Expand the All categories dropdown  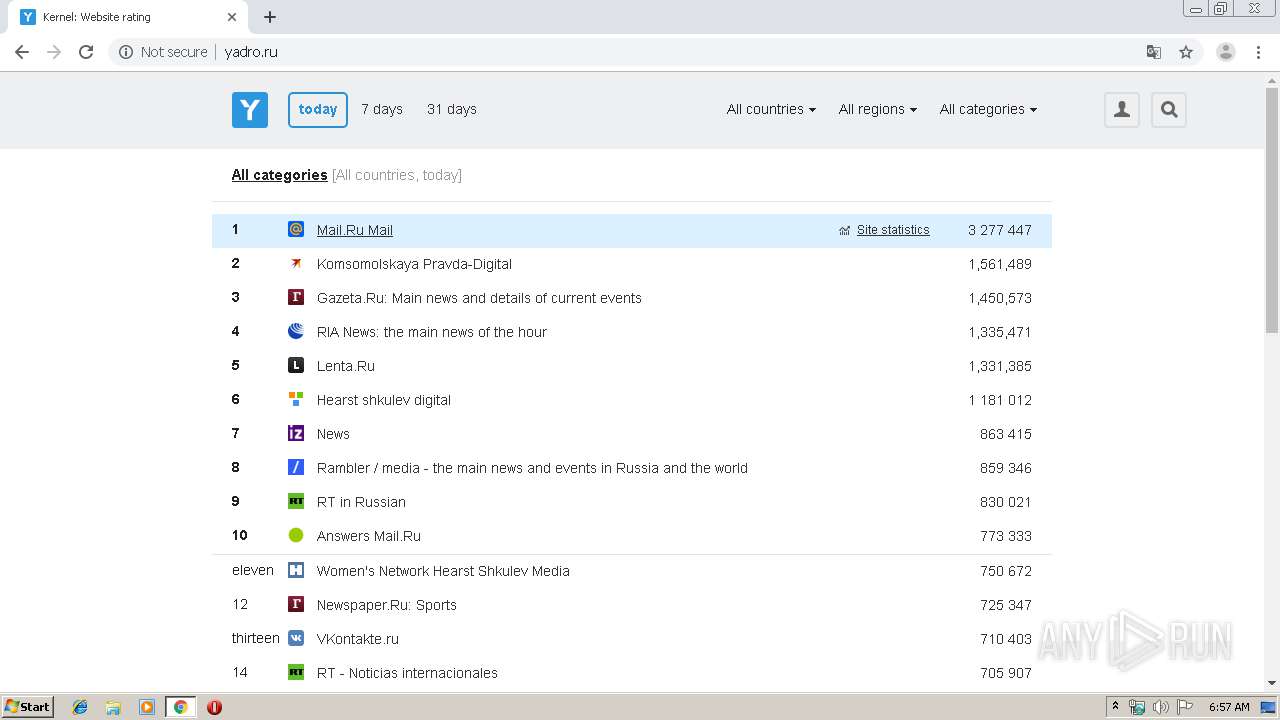tap(988, 109)
